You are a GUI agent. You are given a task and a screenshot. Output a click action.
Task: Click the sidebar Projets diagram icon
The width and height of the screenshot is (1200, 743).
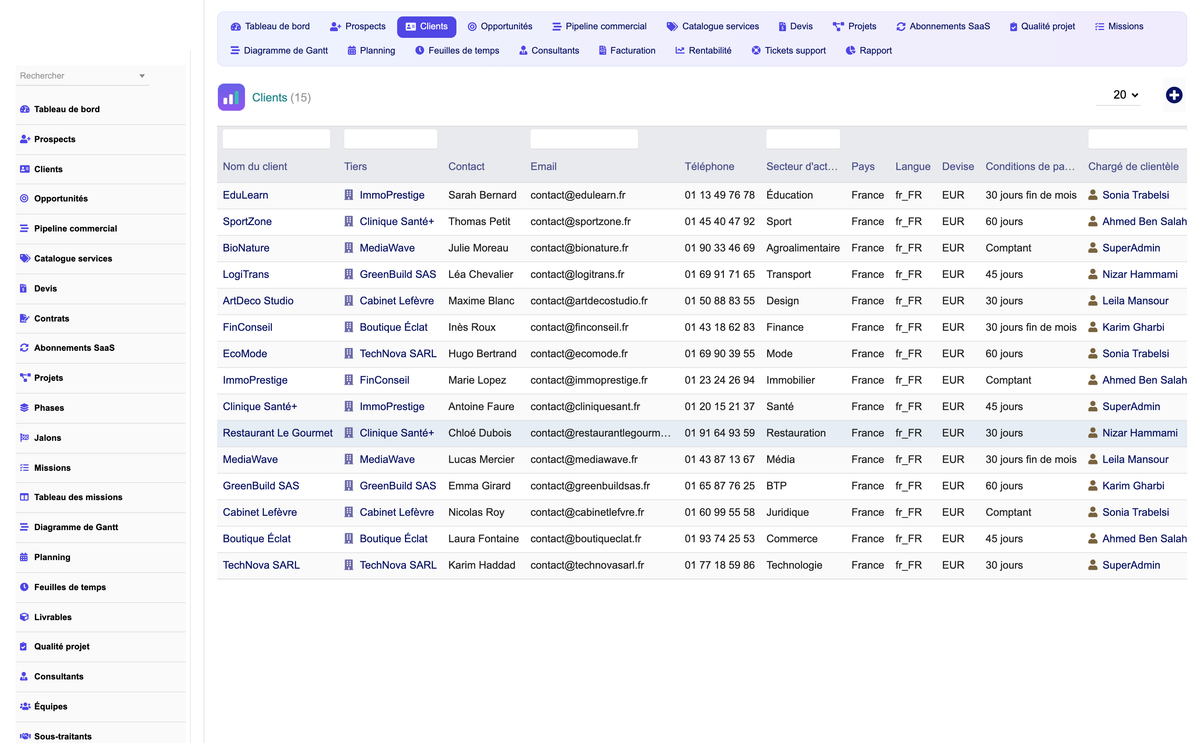(x=25, y=378)
